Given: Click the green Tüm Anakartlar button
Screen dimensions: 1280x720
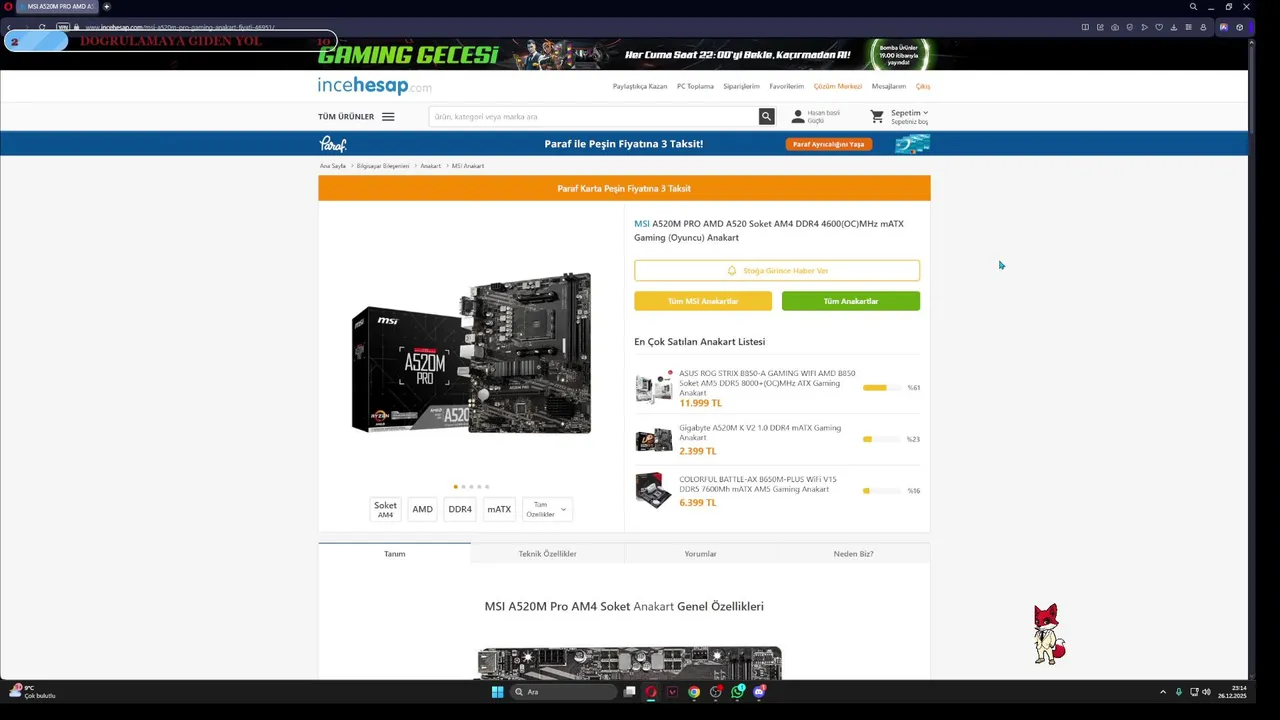Looking at the screenshot, I should [851, 301].
